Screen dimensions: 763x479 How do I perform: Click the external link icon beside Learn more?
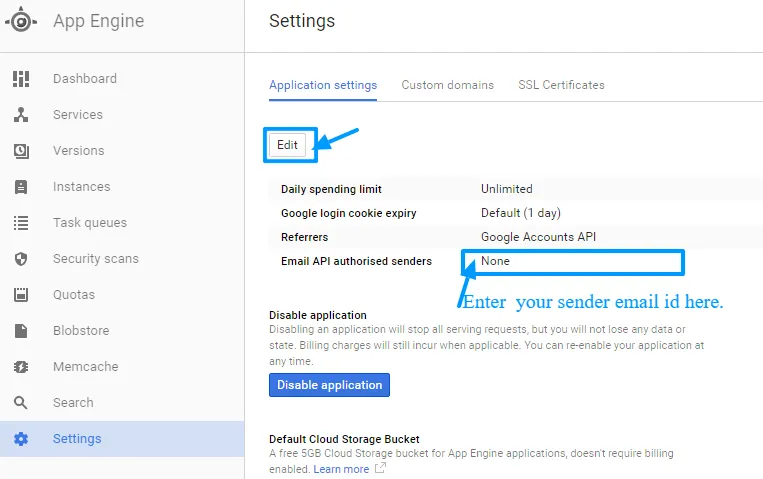(380, 468)
